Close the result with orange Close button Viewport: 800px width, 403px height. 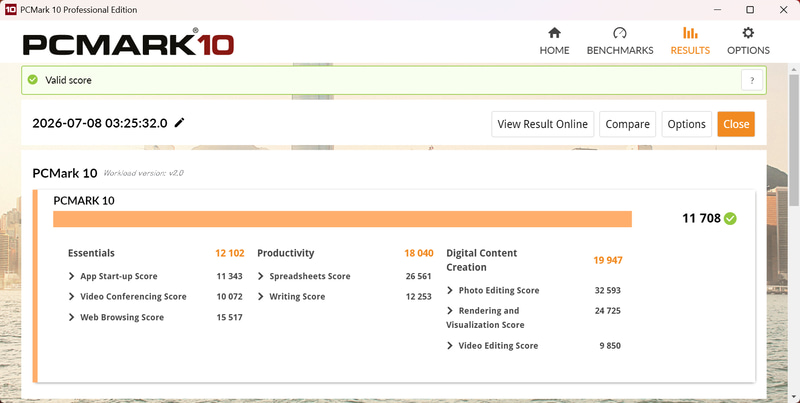pyautogui.click(x=736, y=124)
